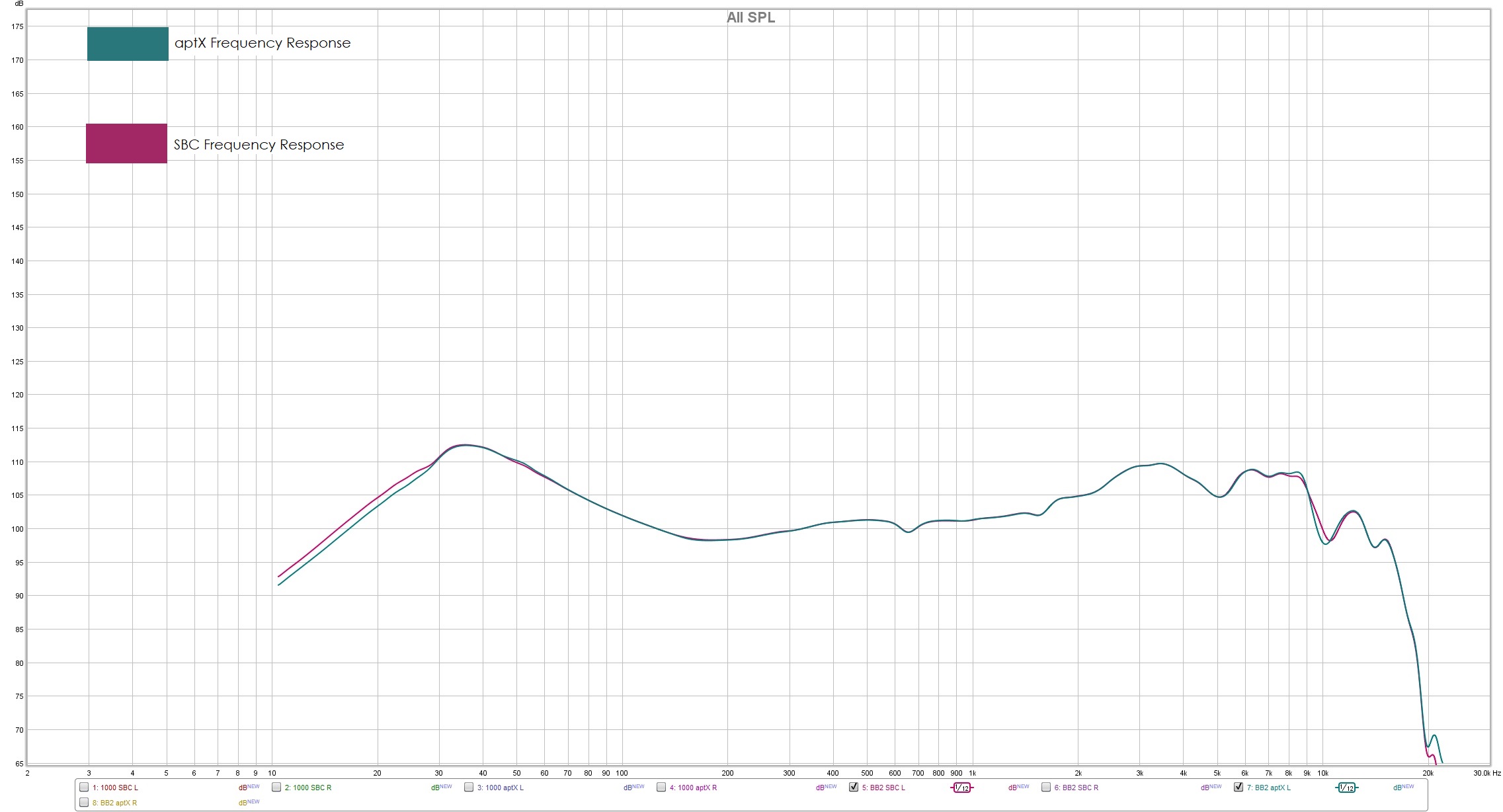Click the magenta 1/12 smoothing icon
This screenshot has height=812, width=1503.
click(x=962, y=788)
